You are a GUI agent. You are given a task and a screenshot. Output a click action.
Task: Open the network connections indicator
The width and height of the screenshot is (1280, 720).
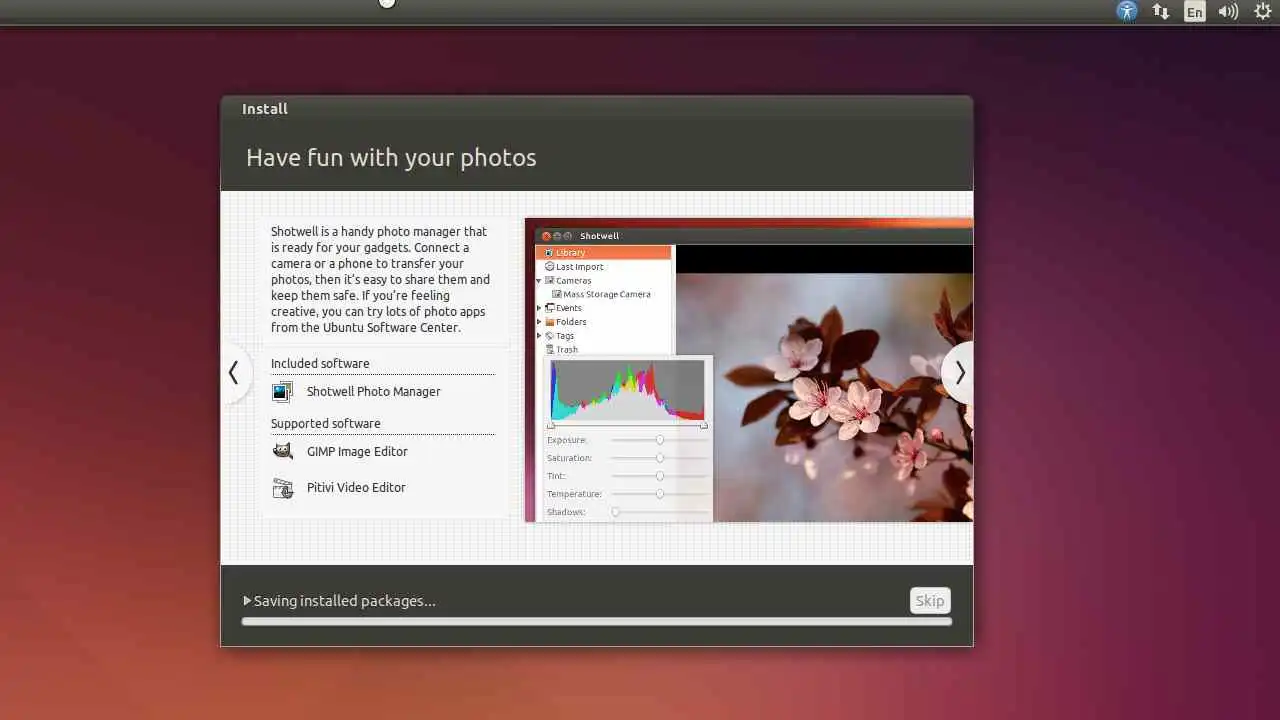(x=1161, y=11)
